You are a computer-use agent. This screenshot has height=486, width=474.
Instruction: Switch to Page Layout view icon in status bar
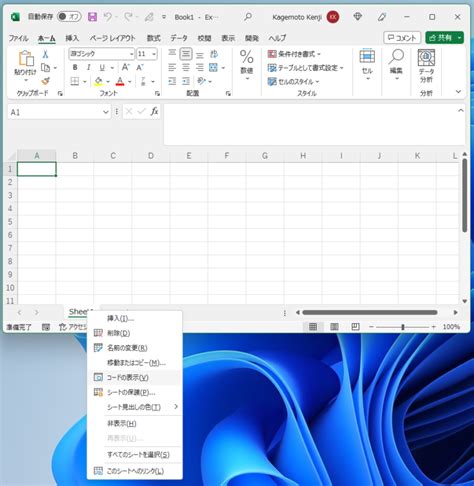tap(334, 327)
